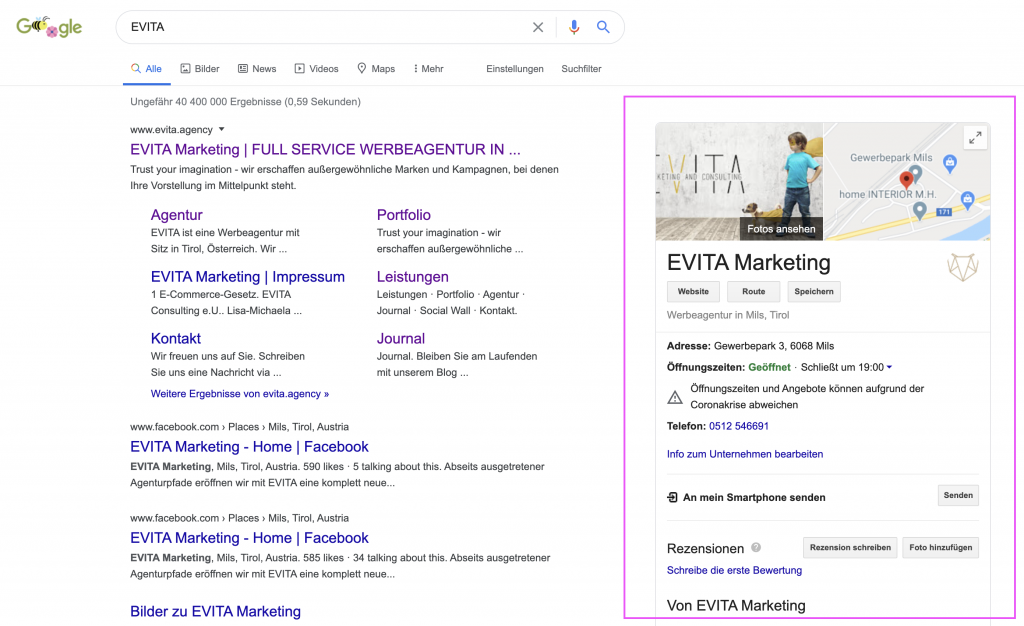This screenshot has height=626, width=1024.
Task: Open the EVITA fox logo in the knowledge panel
Action: (963, 267)
